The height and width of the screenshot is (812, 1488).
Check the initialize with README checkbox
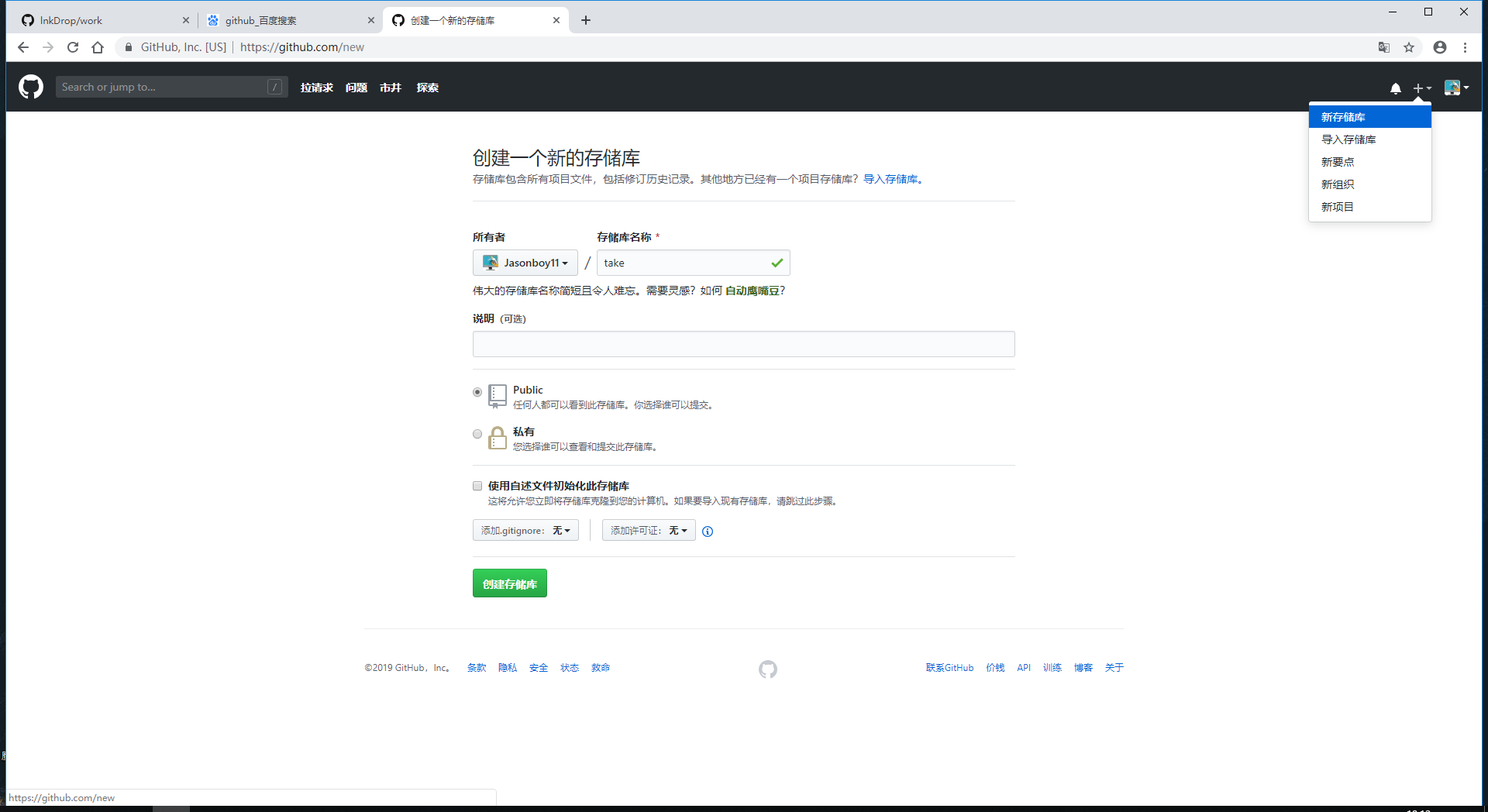477,486
